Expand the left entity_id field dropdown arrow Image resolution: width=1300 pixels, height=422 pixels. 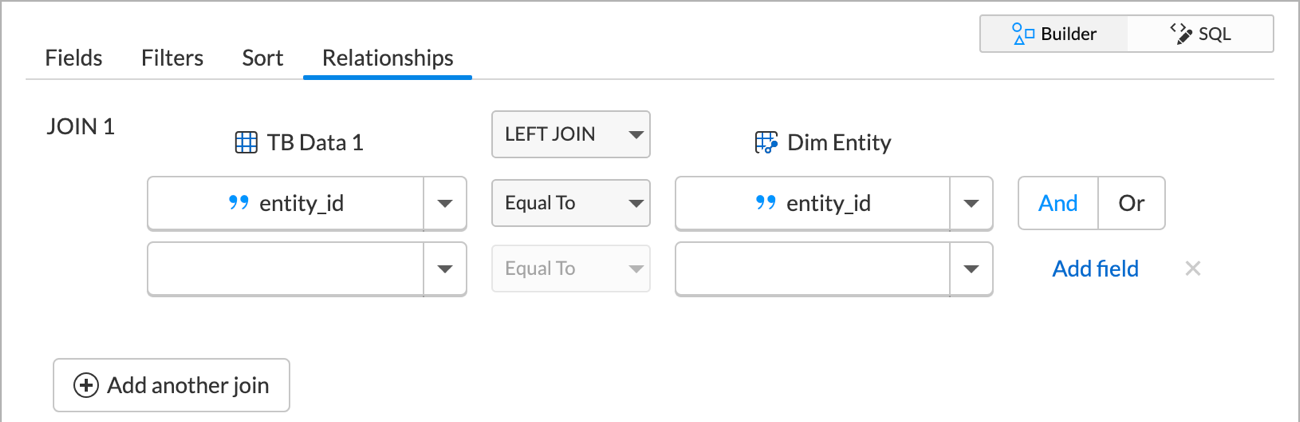pyautogui.click(x=445, y=203)
